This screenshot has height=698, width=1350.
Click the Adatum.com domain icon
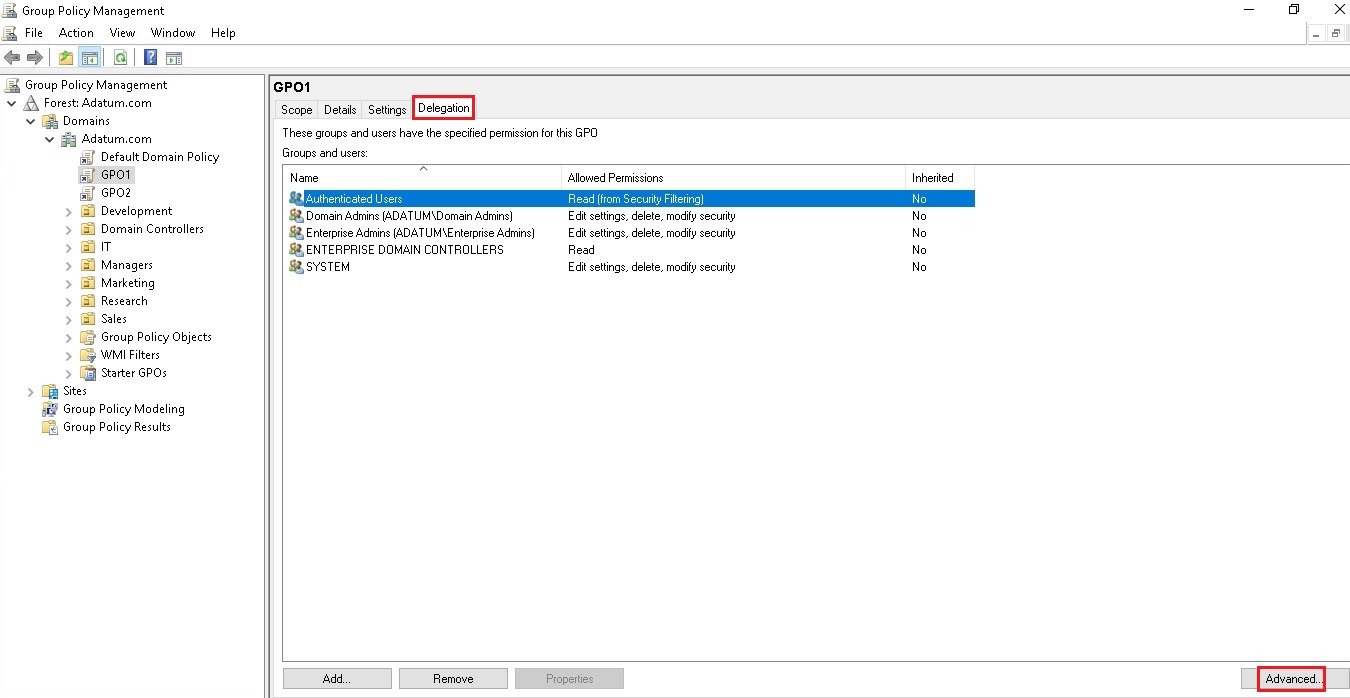(69, 139)
